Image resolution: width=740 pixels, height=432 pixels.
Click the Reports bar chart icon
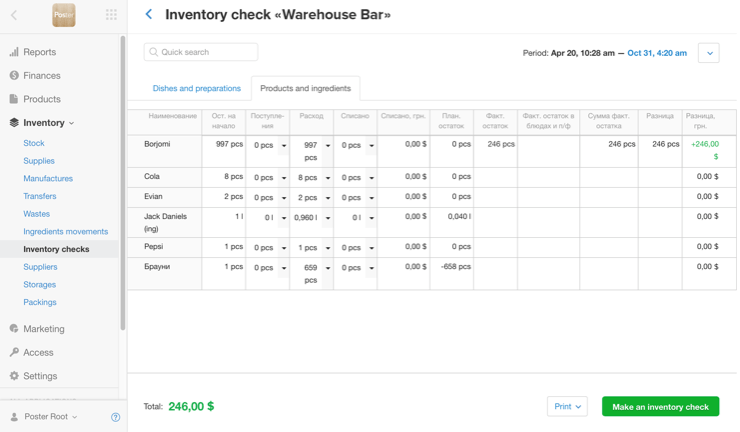pyautogui.click(x=14, y=52)
